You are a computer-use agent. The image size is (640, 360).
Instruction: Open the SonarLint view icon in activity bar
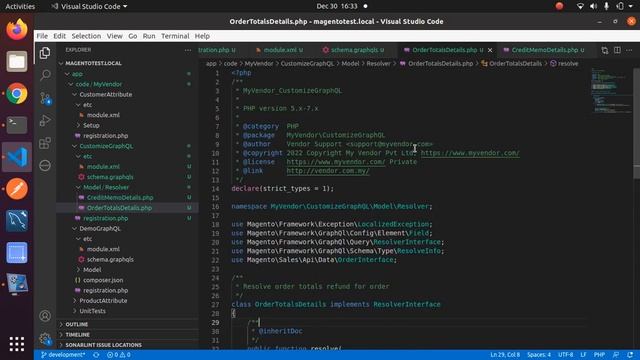[x=45, y=165]
